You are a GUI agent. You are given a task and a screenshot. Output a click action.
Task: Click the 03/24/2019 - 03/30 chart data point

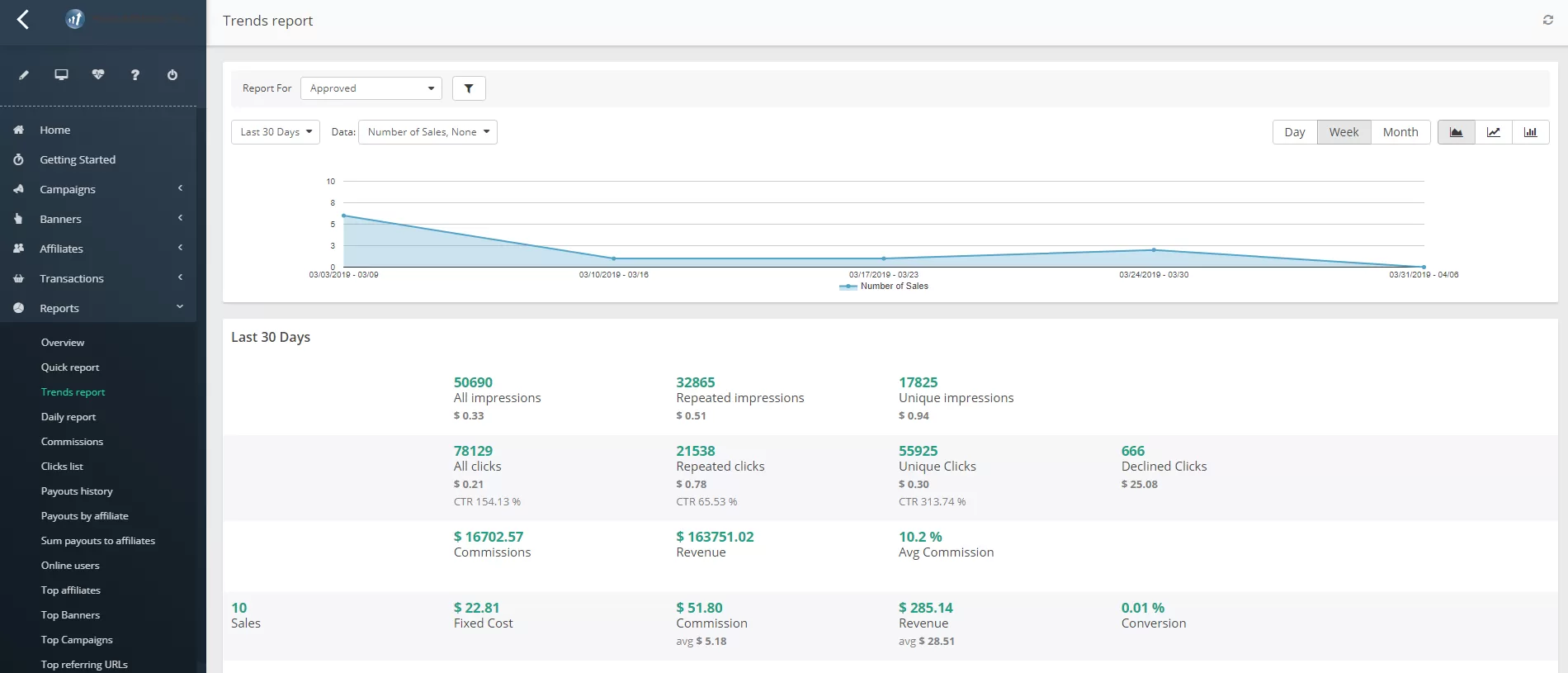pos(1154,249)
